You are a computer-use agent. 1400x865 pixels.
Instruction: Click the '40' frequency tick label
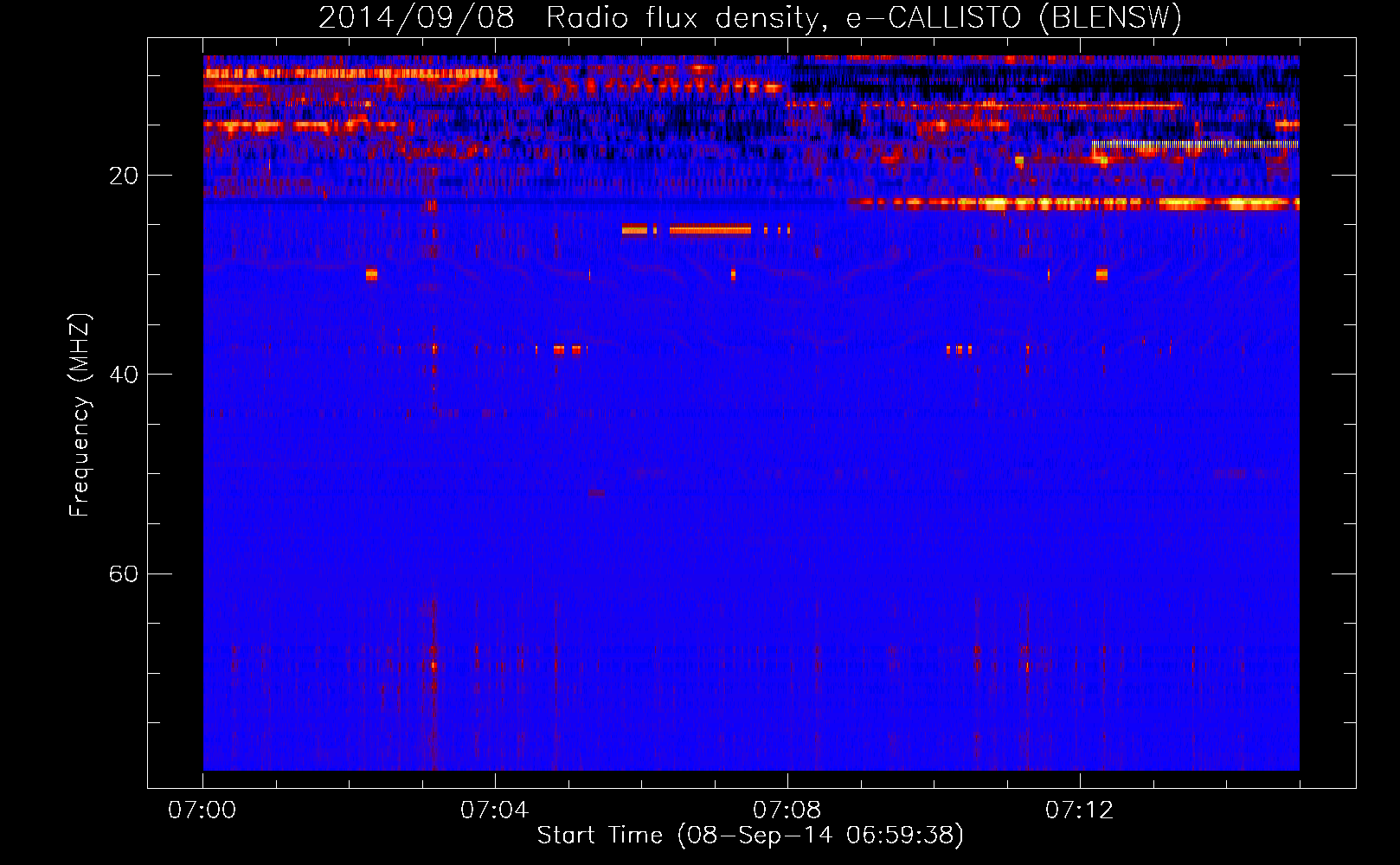[x=124, y=375]
